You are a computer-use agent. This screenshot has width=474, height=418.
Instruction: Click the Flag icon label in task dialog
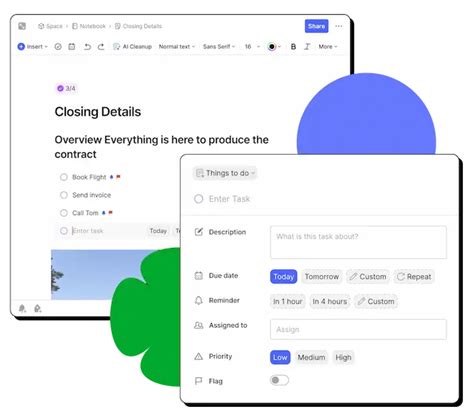199,381
